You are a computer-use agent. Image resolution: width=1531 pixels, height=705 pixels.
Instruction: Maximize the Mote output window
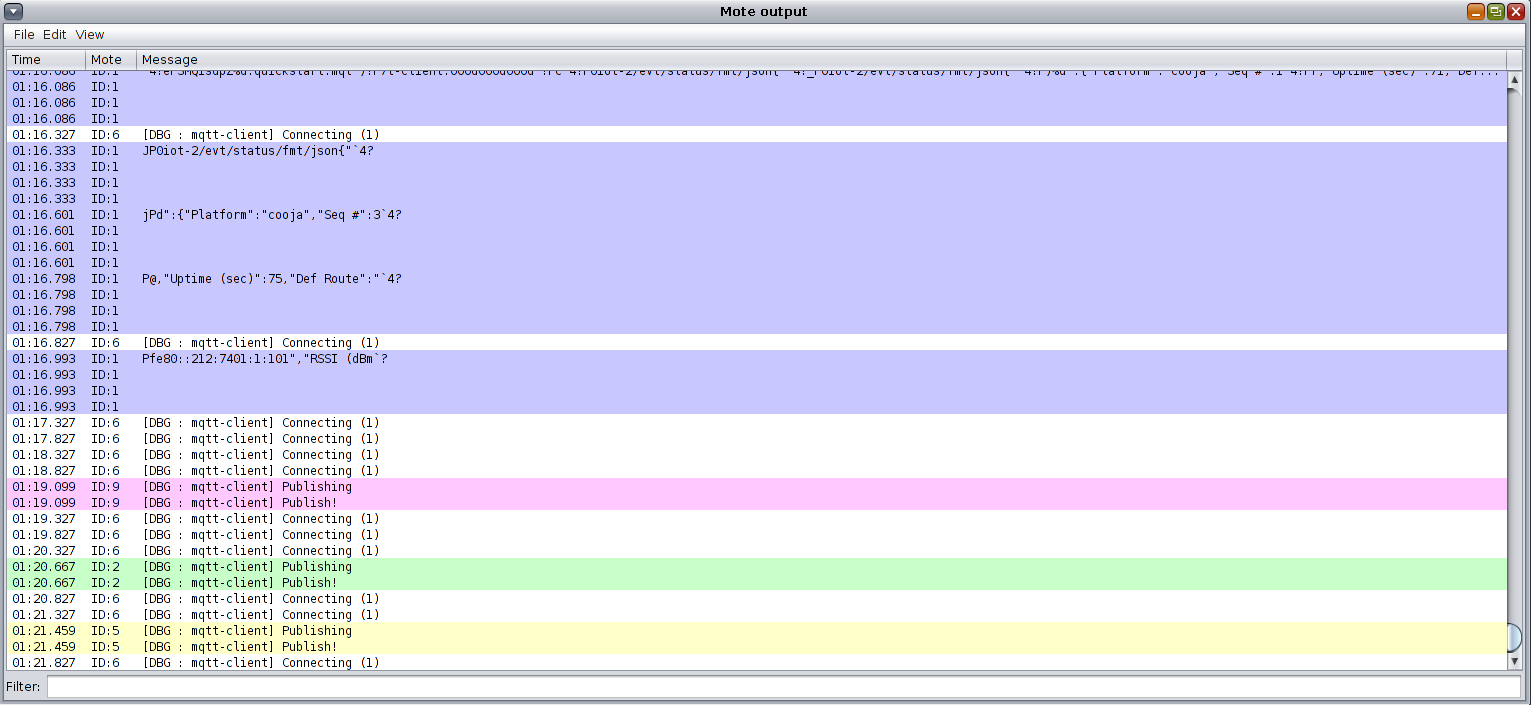point(1495,11)
